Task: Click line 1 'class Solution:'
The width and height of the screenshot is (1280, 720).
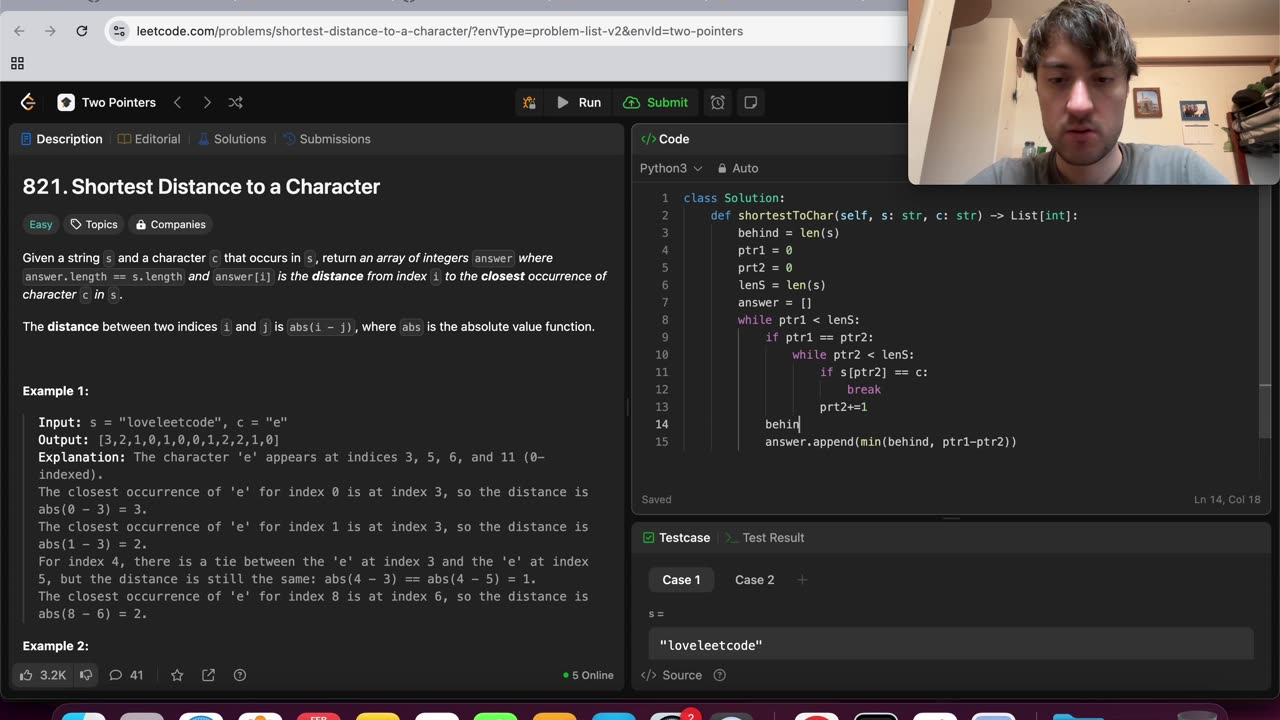Action: pyautogui.click(x=734, y=198)
